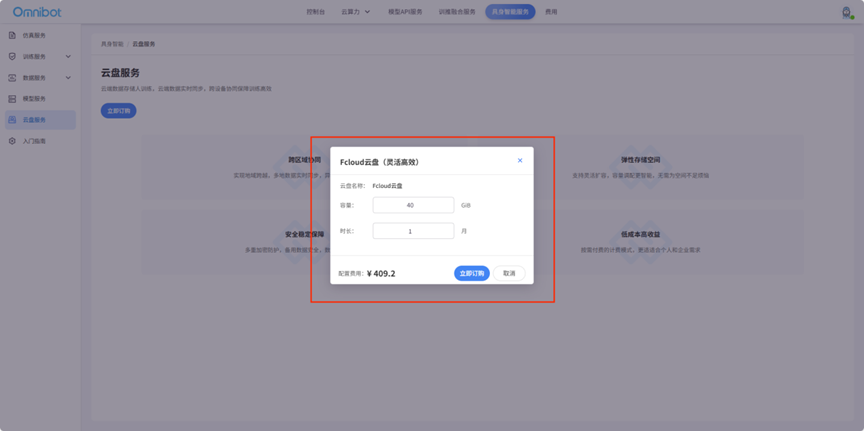Click the 容量 capacity input field

(x=413, y=205)
